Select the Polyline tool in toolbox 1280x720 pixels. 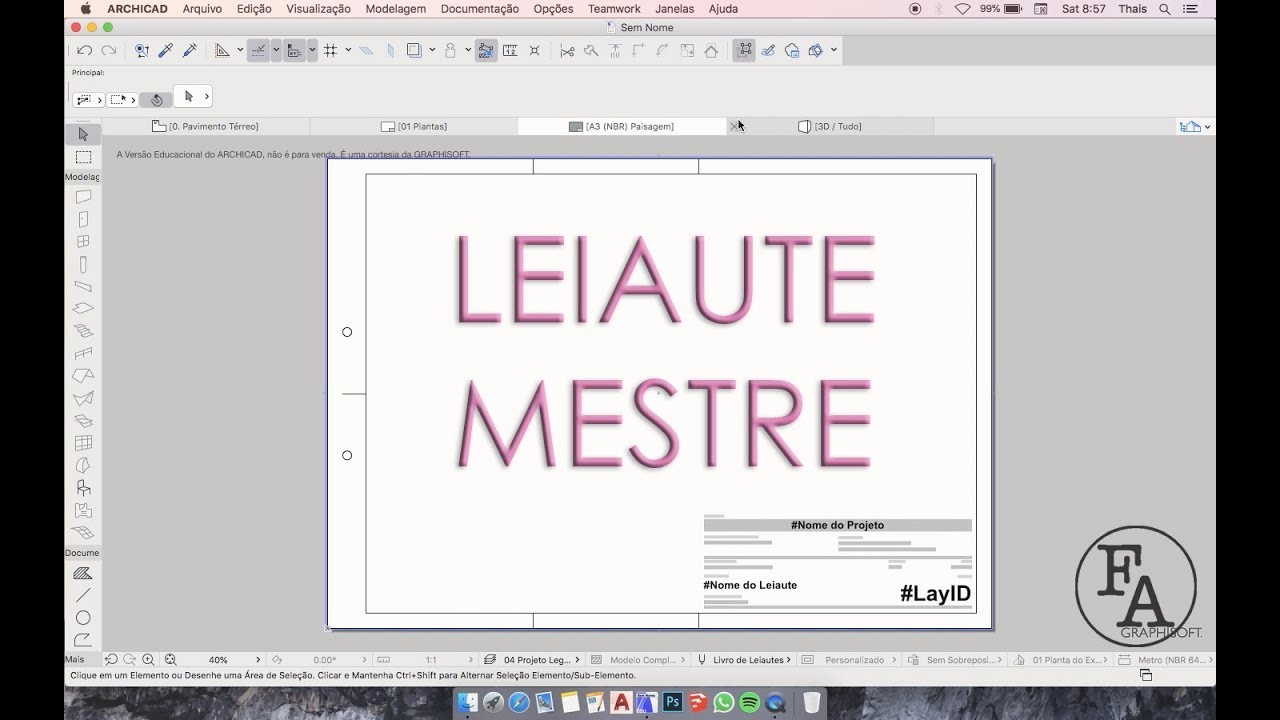point(83,640)
